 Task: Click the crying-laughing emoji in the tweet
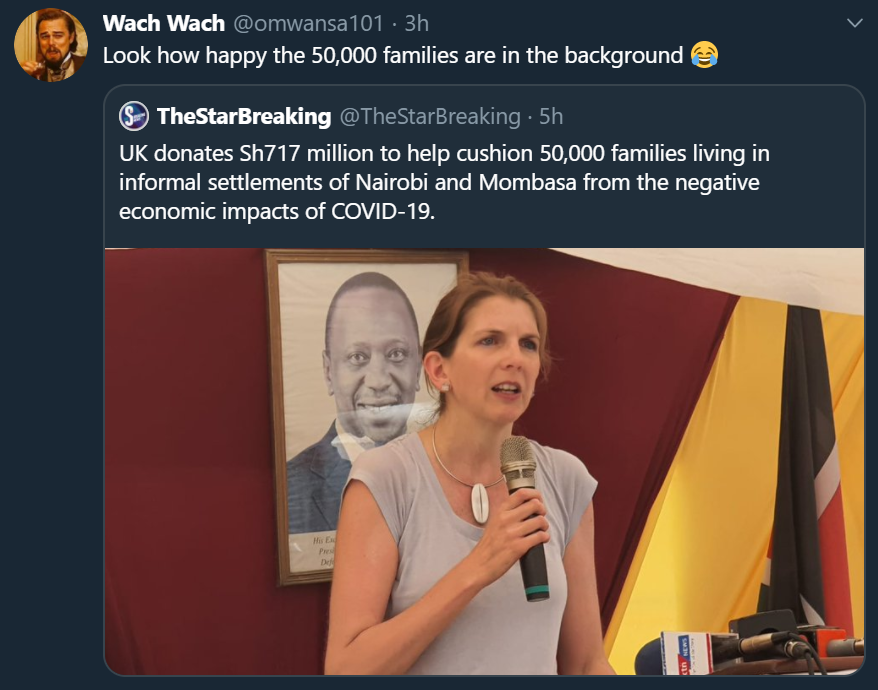704,55
